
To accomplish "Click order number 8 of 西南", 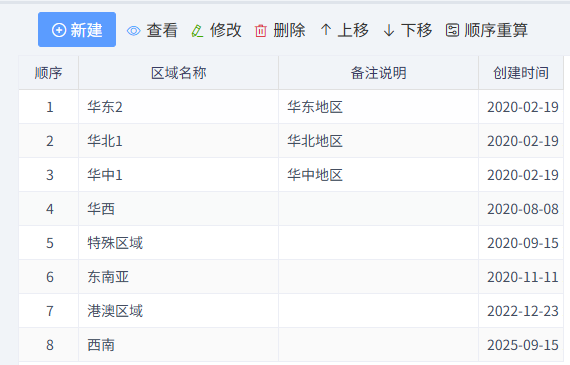I will click(x=50, y=345).
